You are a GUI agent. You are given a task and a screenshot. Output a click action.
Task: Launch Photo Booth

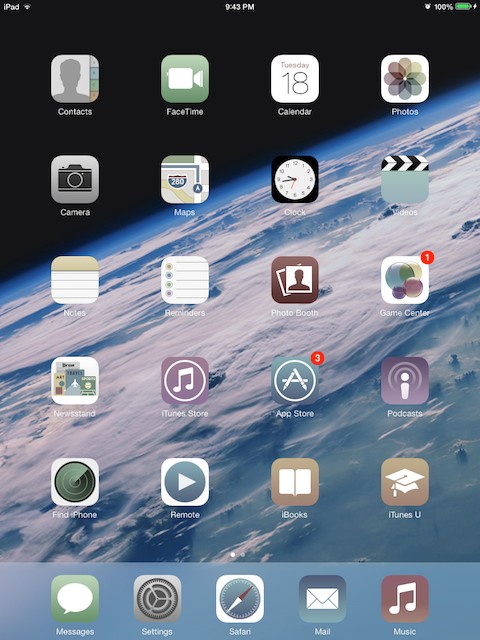pyautogui.click(x=295, y=280)
